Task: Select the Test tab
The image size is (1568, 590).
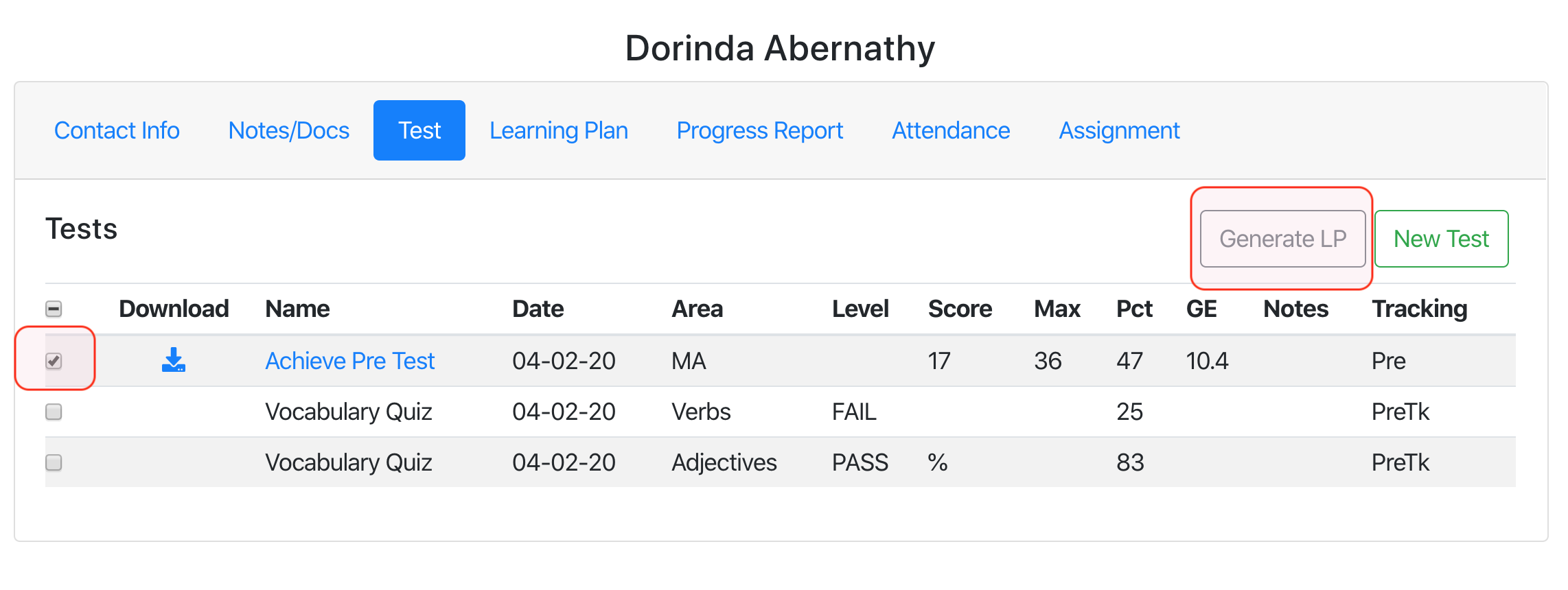Action: 419,130
